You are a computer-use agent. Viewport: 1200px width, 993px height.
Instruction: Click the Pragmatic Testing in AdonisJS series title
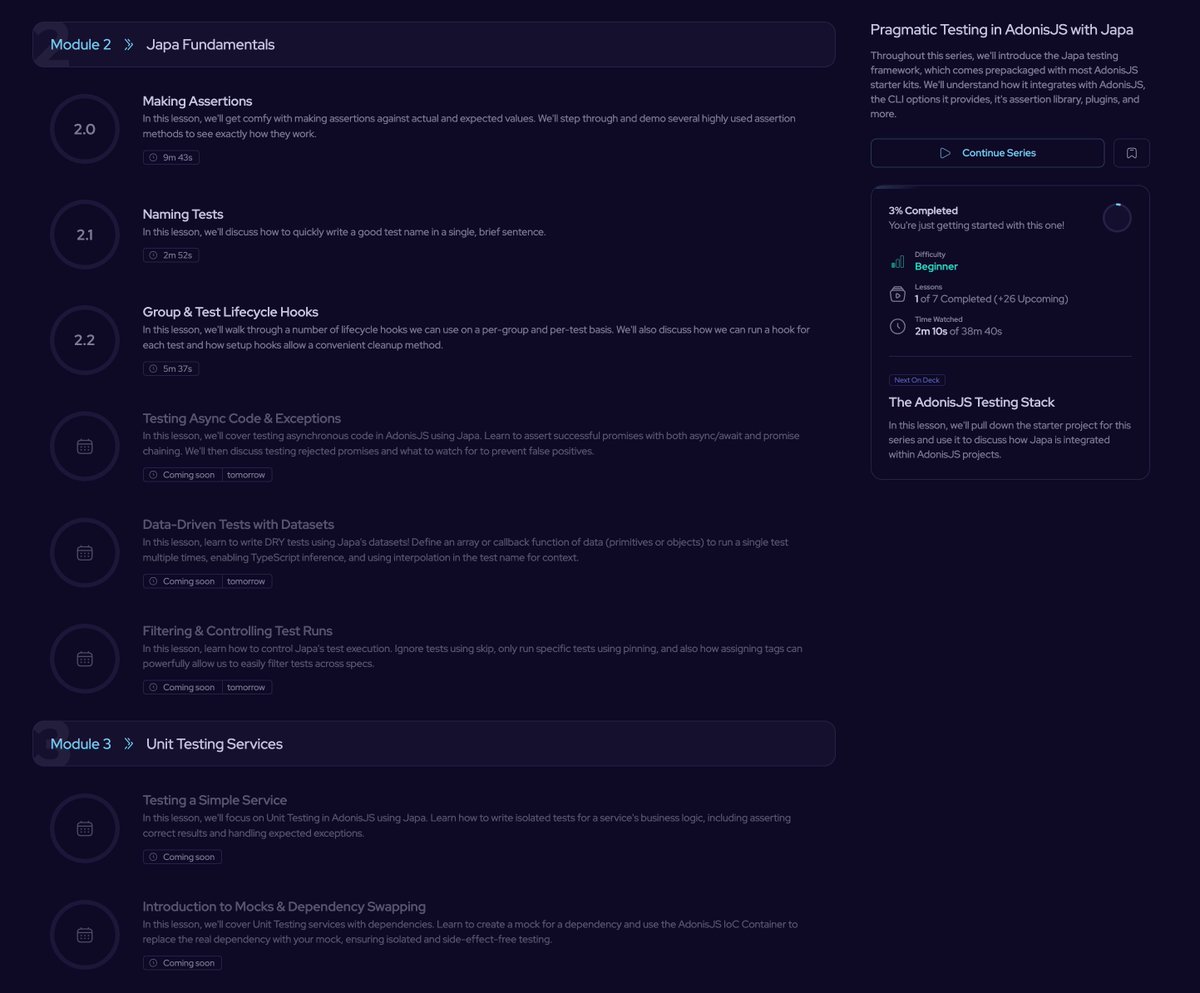point(1002,30)
